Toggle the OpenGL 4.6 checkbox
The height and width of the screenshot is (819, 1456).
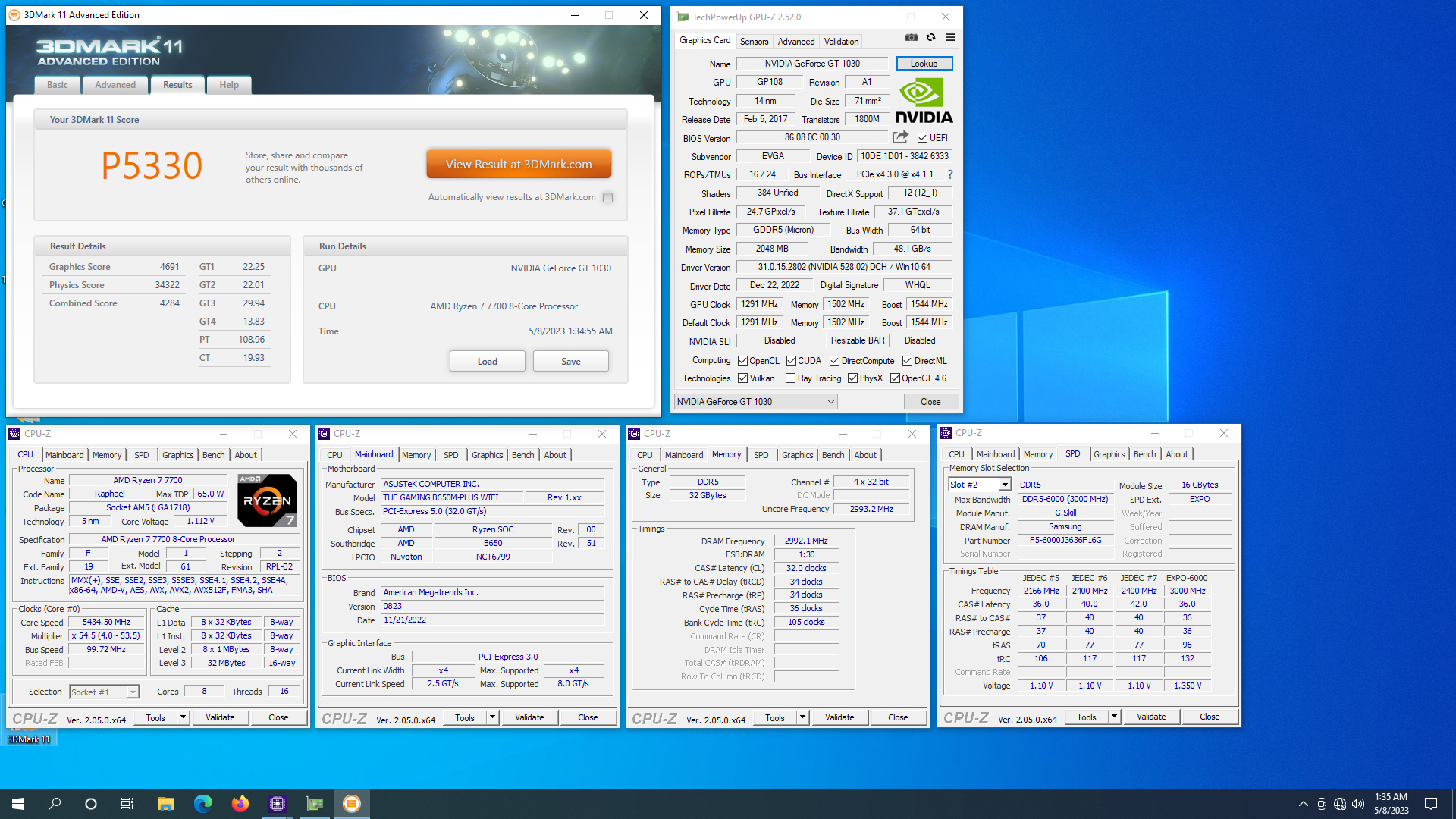tap(895, 378)
